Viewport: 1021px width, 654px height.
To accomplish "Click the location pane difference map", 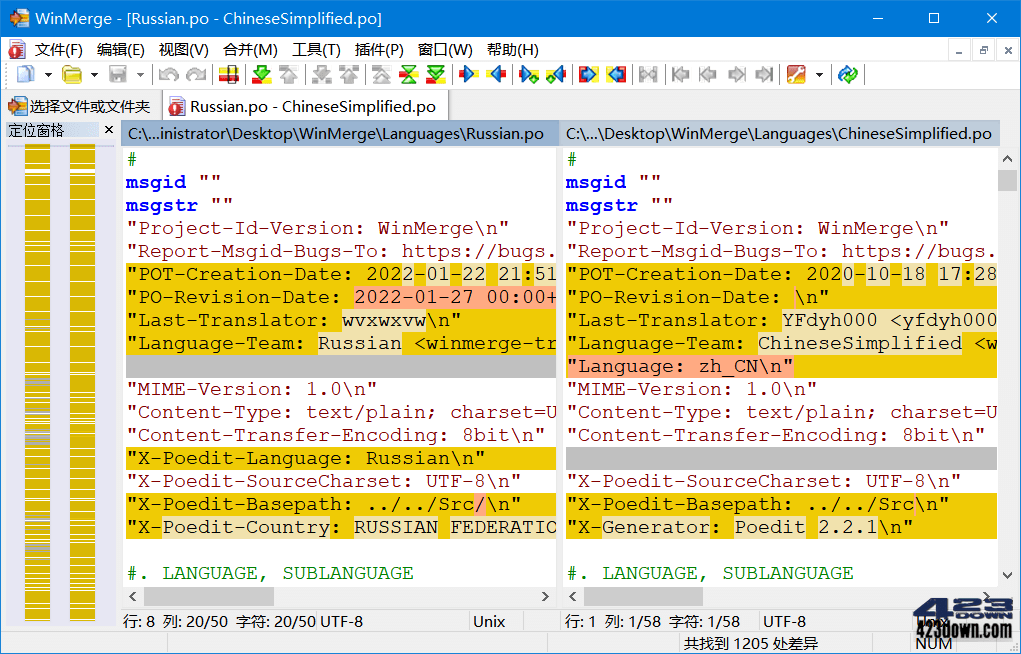I will (60, 380).
